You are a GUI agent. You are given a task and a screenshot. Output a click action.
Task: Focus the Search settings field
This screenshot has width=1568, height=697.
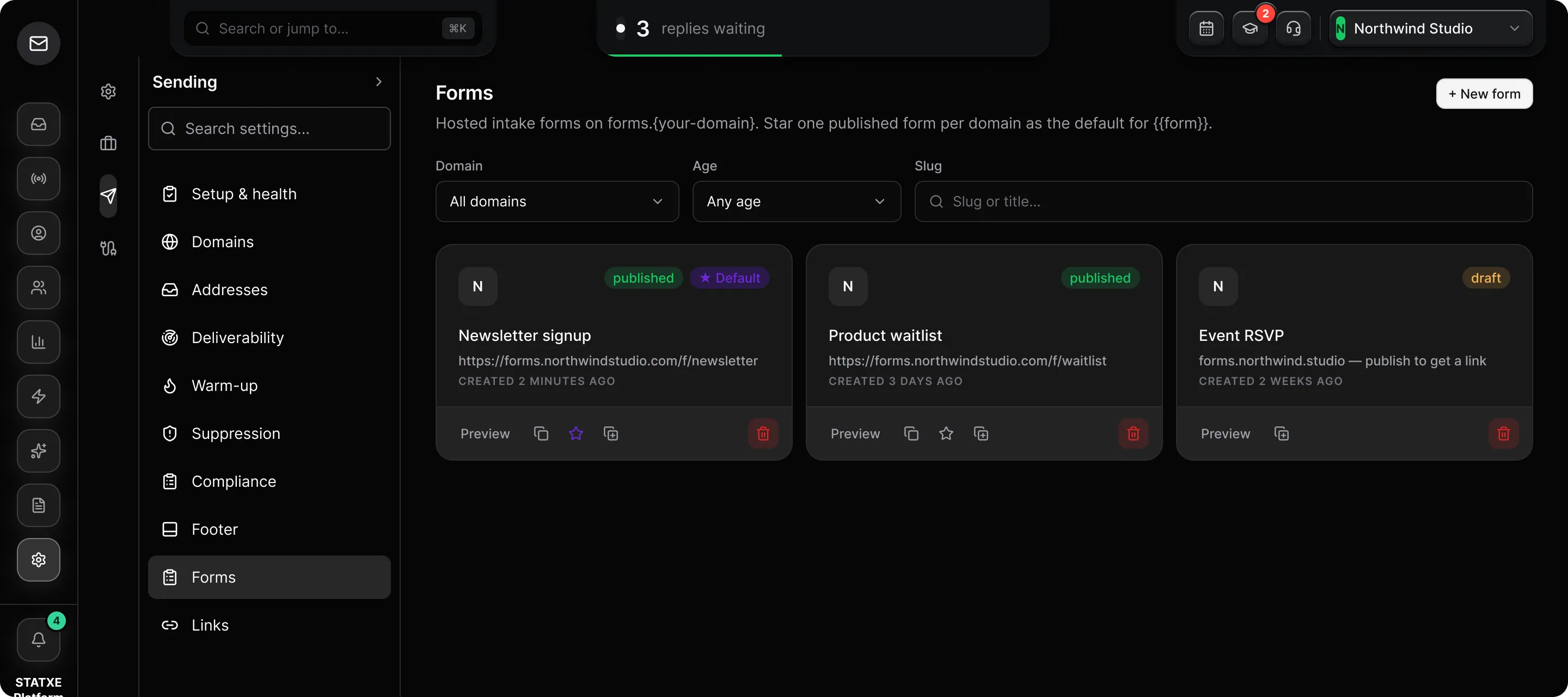pyautogui.click(x=269, y=129)
